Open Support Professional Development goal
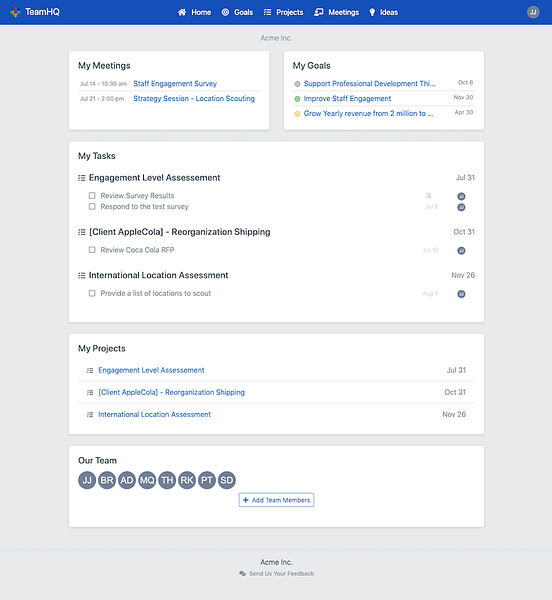 (x=370, y=83)
